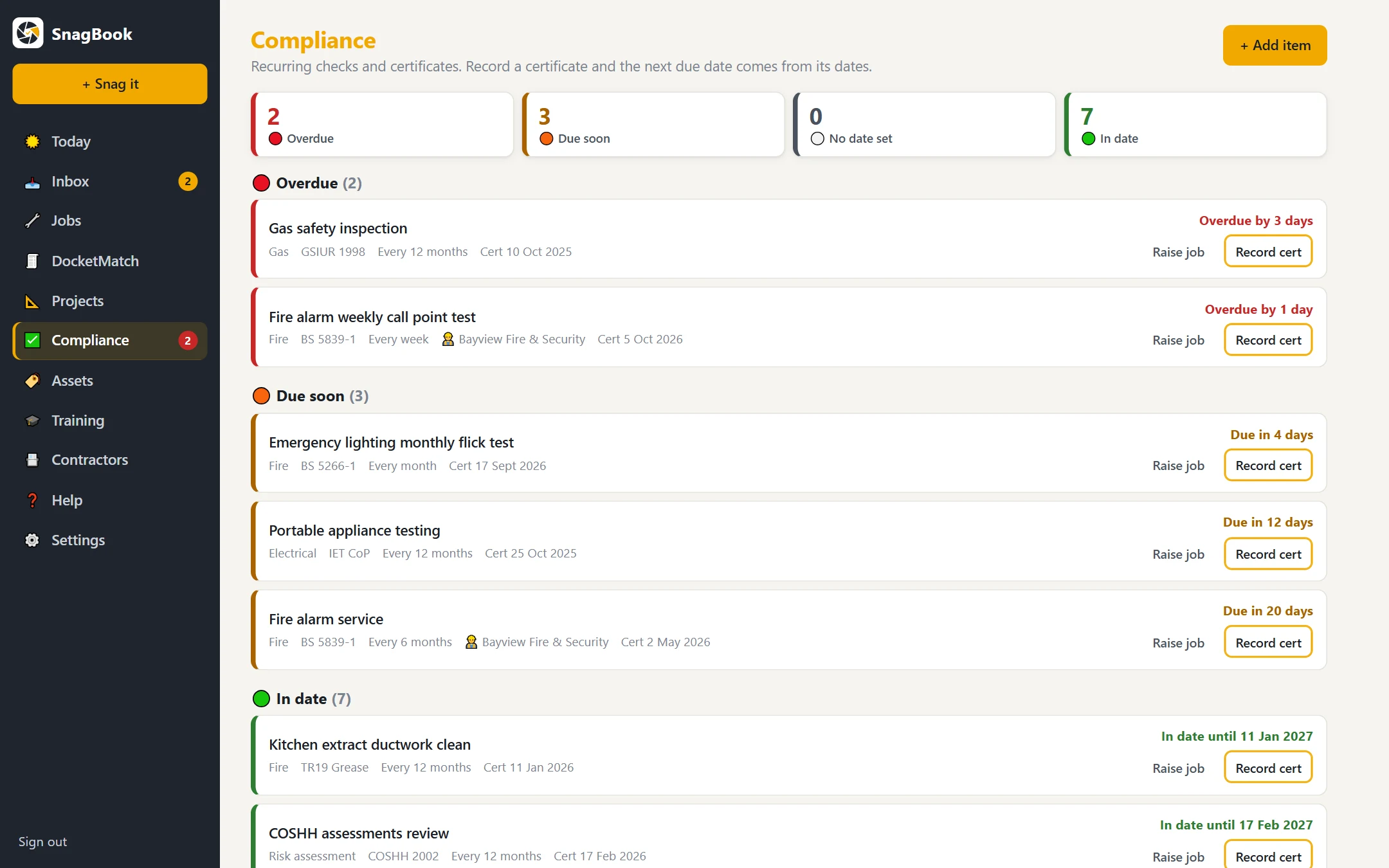1389x868 pixels.
Task: Click the Overdue by 3 days status
Action: 1256,221
